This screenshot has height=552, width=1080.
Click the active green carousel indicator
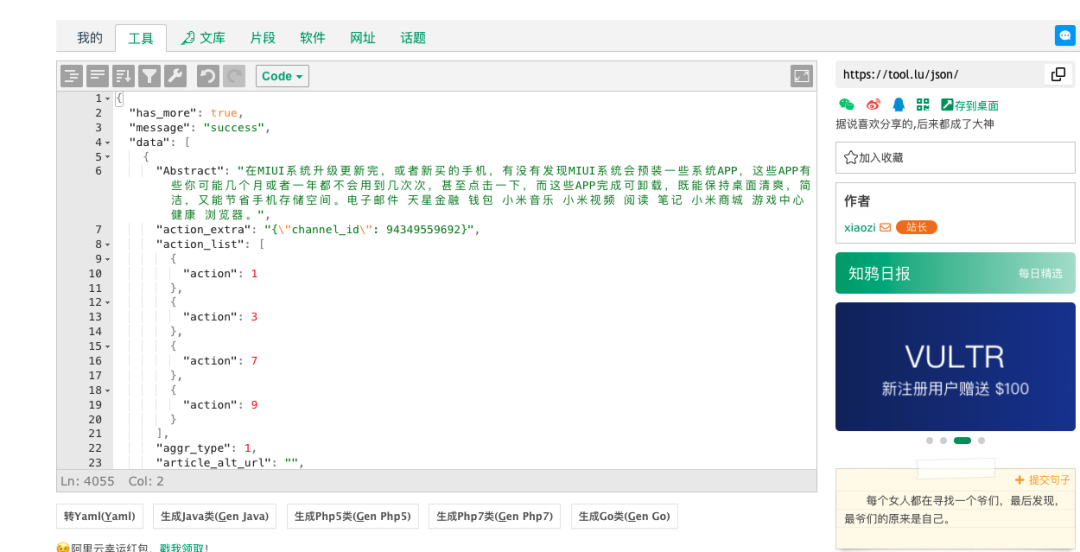coord(962,440)
